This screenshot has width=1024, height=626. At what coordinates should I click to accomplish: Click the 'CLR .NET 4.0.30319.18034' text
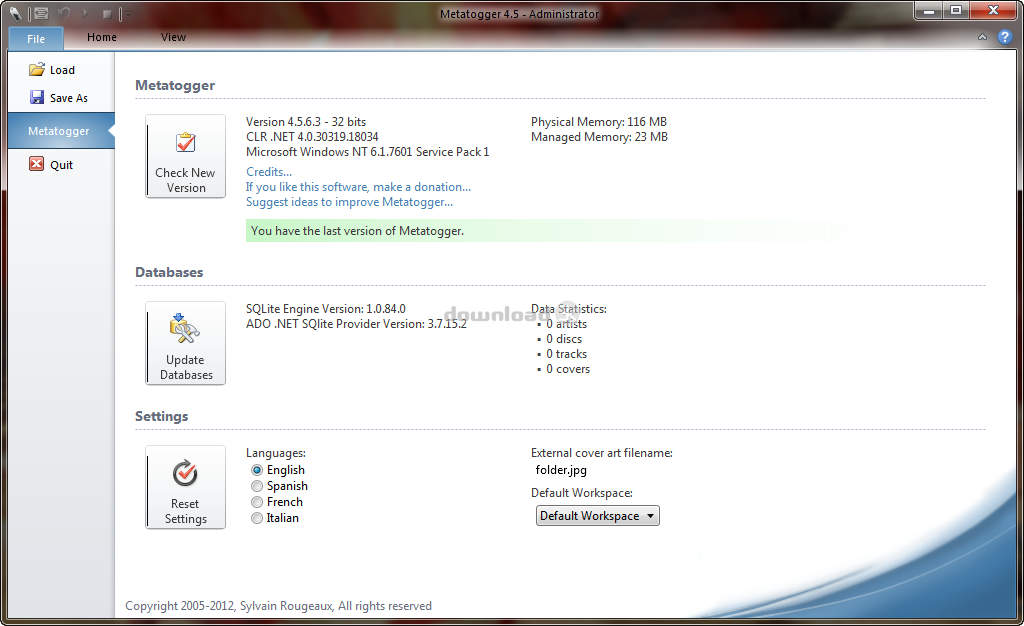tap(312, 136)
